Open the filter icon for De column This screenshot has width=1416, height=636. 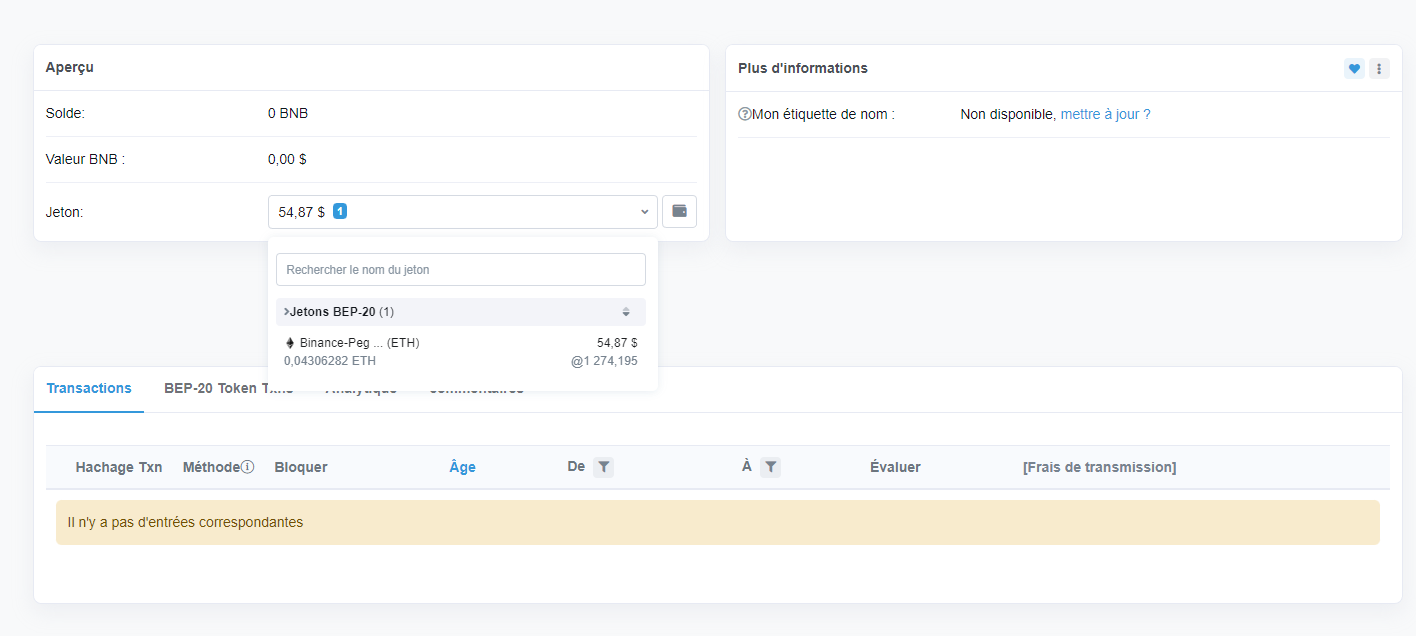(x=603, y=467)
